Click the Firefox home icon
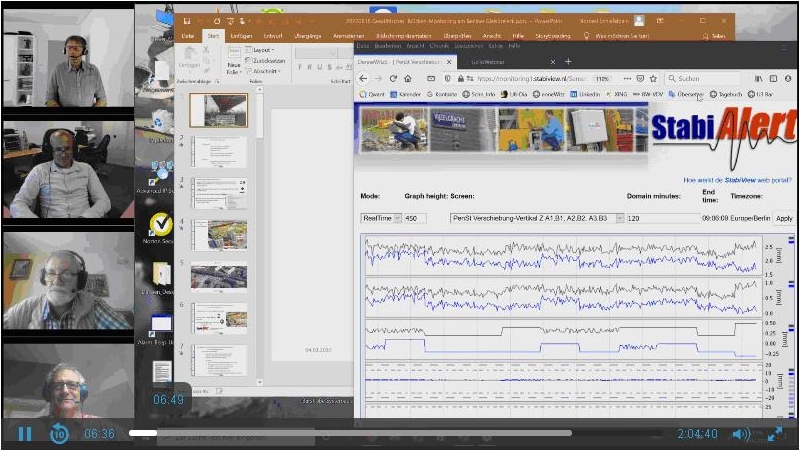 [408, 78]
